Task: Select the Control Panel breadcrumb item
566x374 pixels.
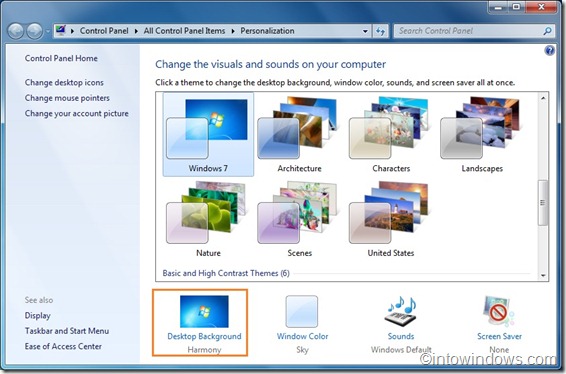Action: (x=104, y=31)
